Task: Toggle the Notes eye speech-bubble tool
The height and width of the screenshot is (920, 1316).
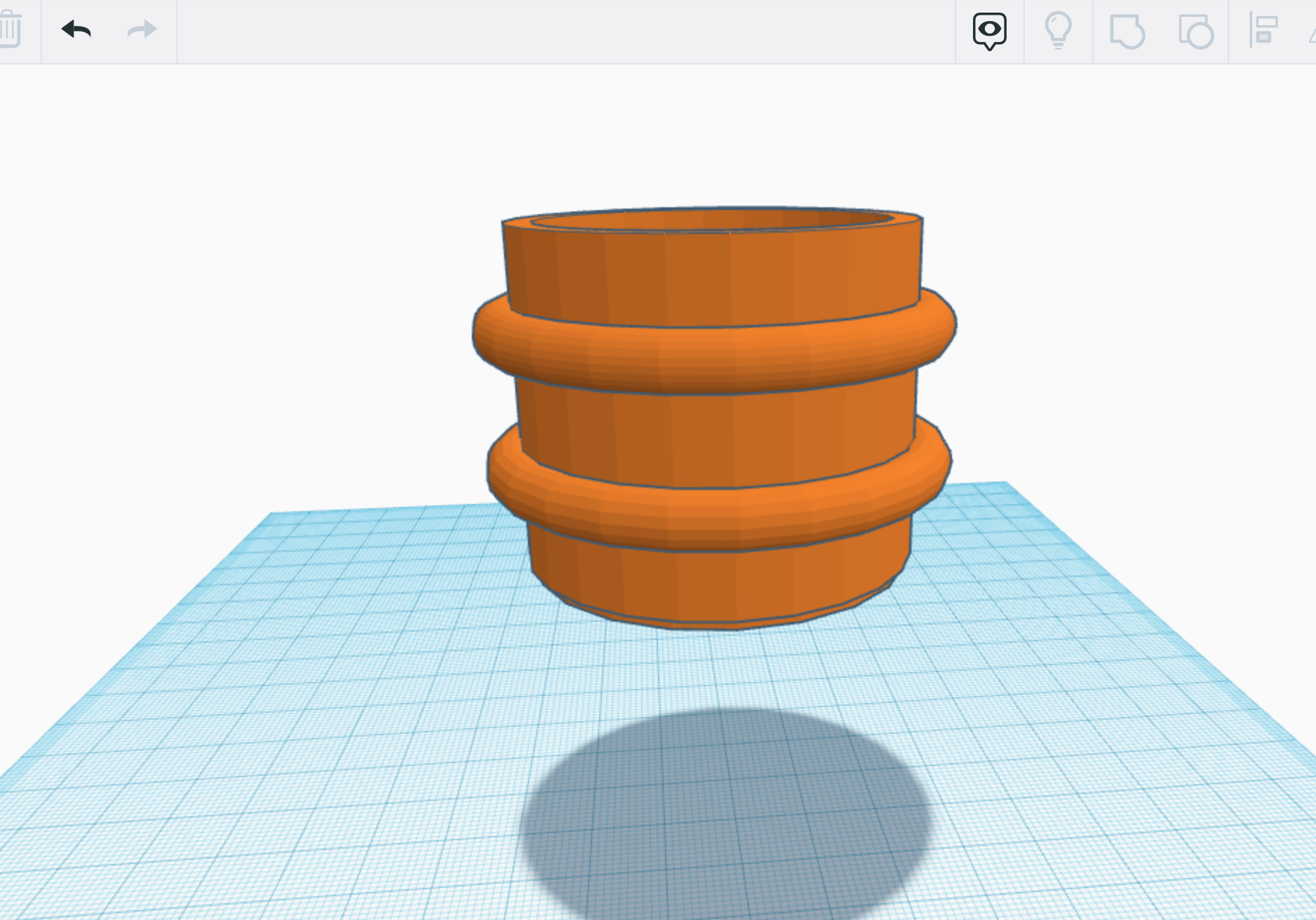Action: 989,32
